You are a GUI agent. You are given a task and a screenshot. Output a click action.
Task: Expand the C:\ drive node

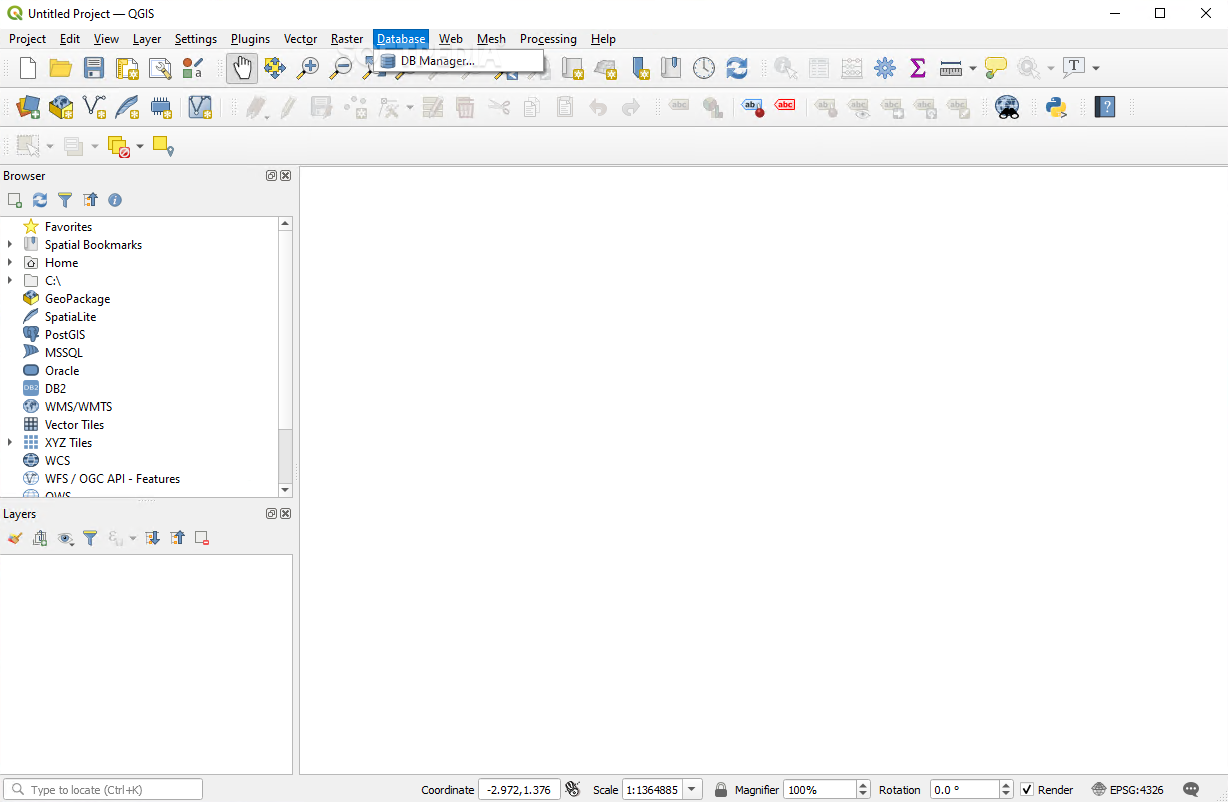tap(10, 280)
